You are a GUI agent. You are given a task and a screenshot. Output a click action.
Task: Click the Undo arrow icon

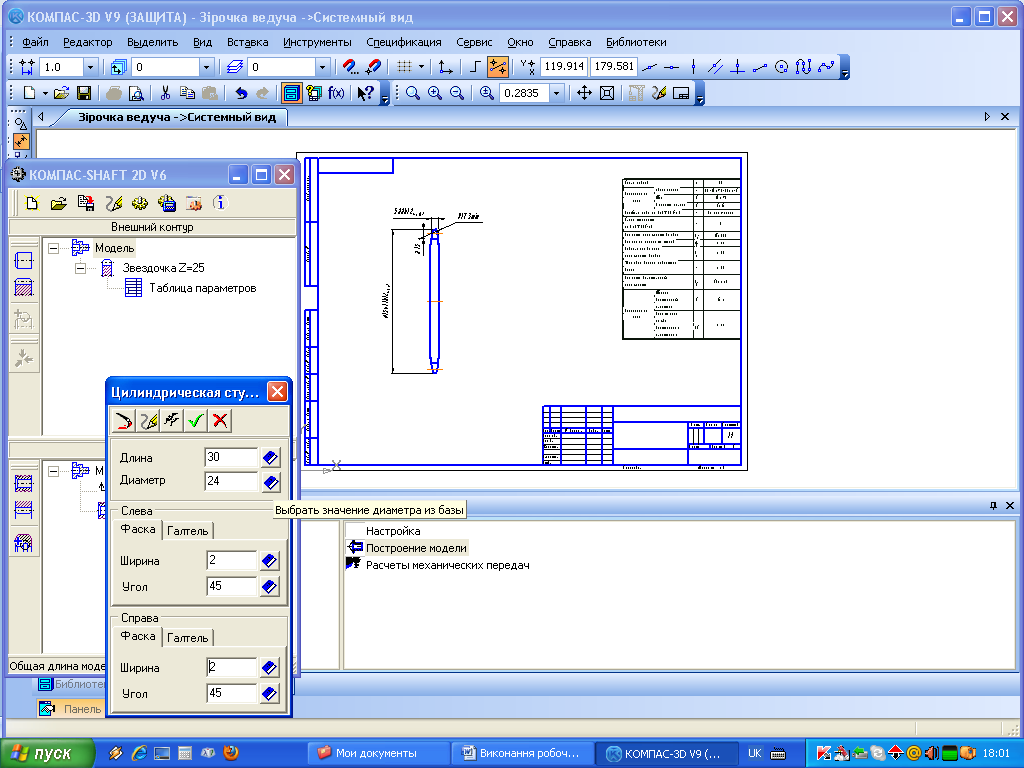point(241,93)
